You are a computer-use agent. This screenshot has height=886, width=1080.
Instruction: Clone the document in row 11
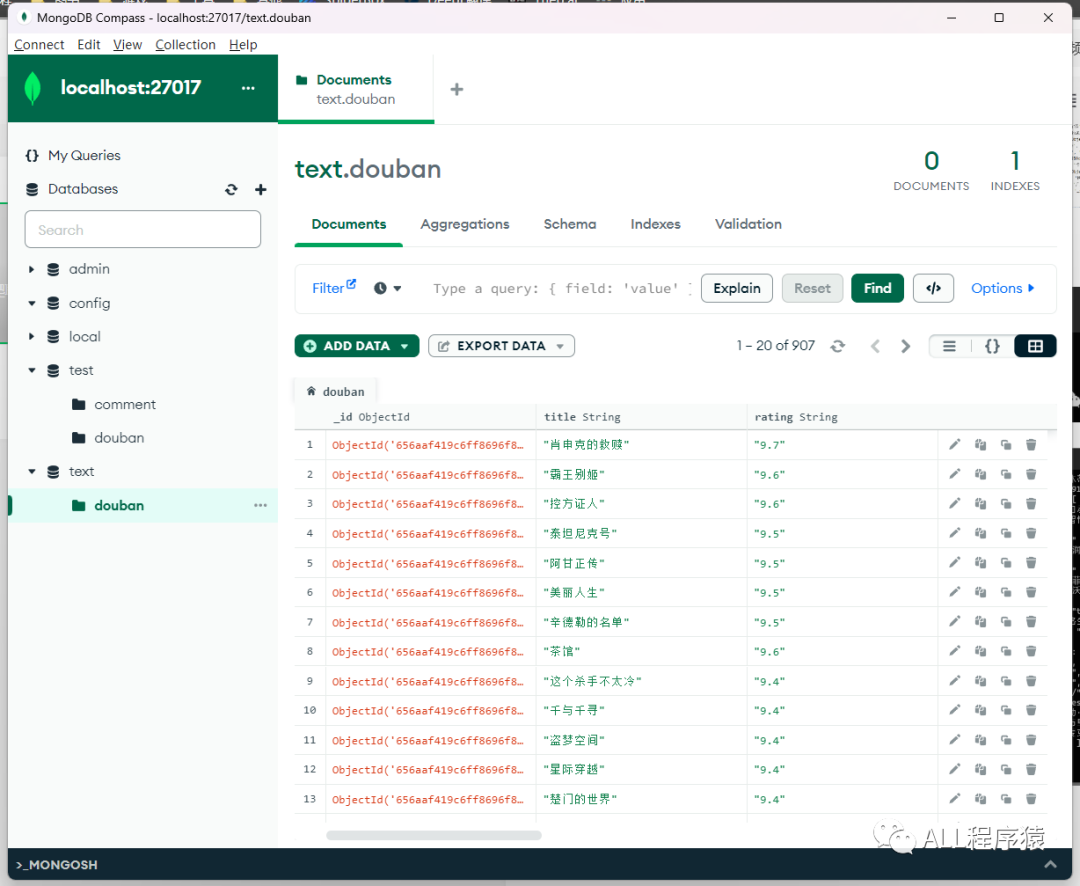[x=1006, y=740]
